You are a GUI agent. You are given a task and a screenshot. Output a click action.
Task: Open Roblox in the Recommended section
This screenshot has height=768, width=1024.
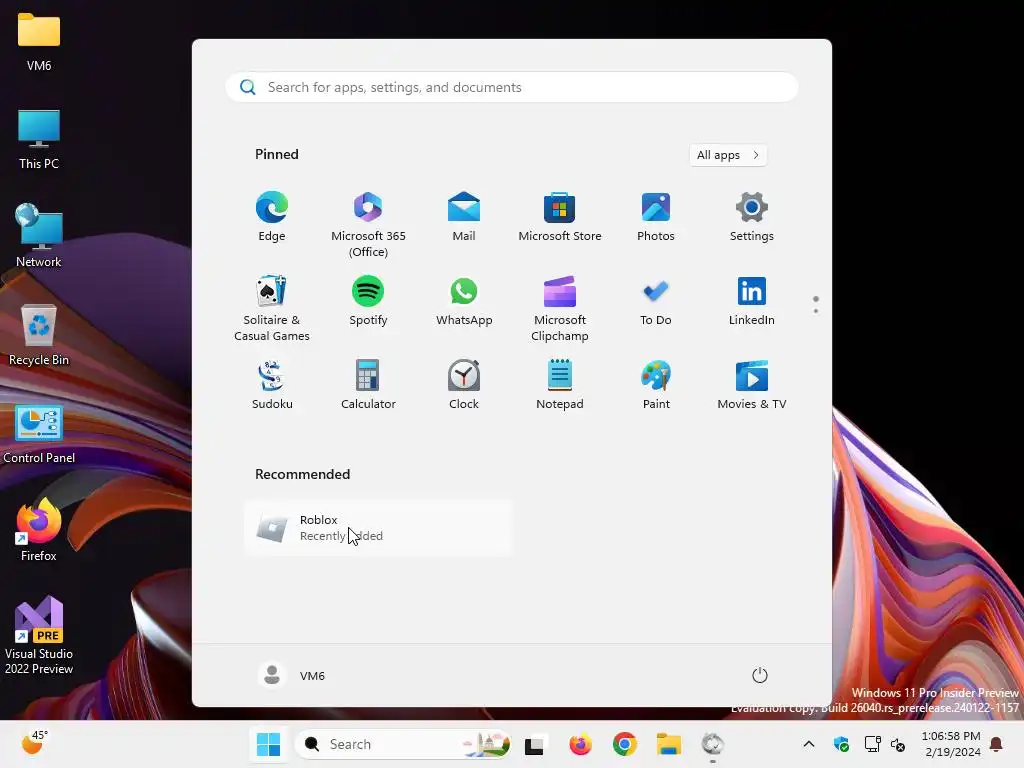click(379, 528)
